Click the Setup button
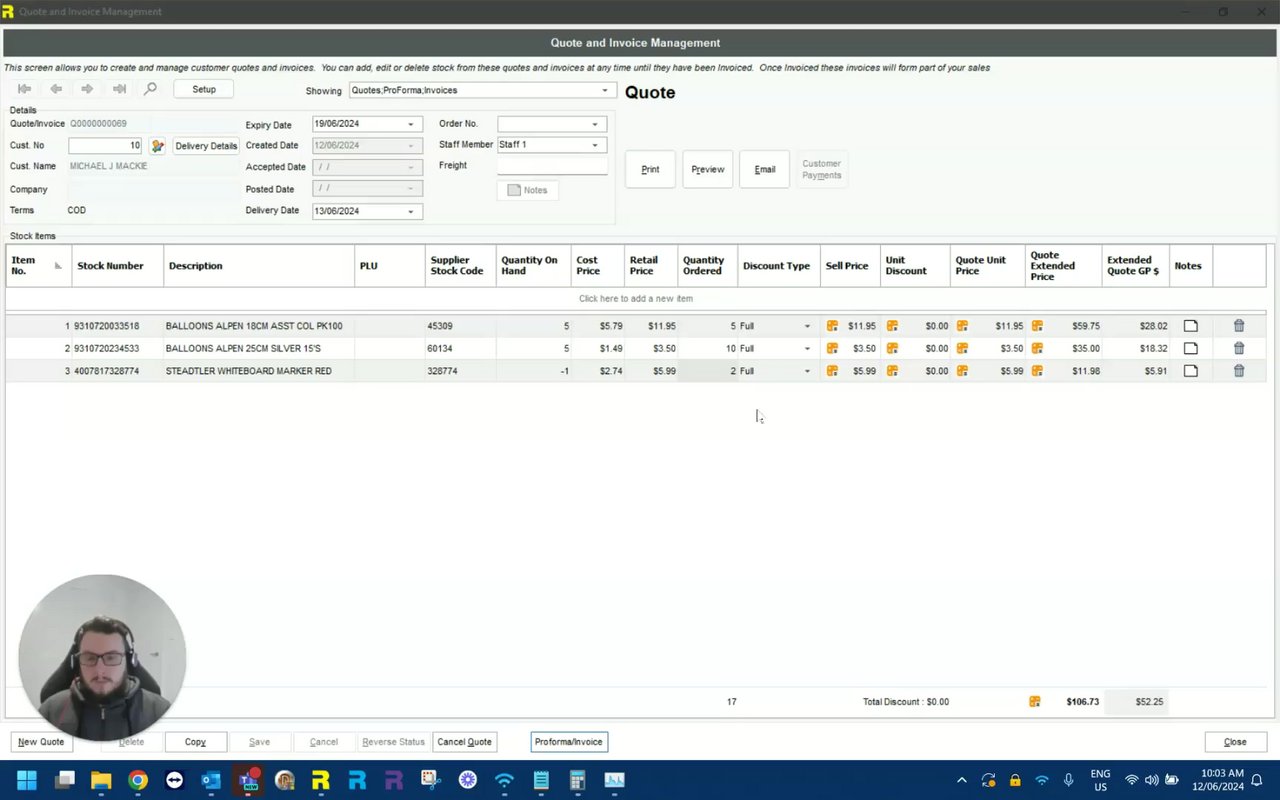This screenshot has width=1280, height=800. [204, 89]
